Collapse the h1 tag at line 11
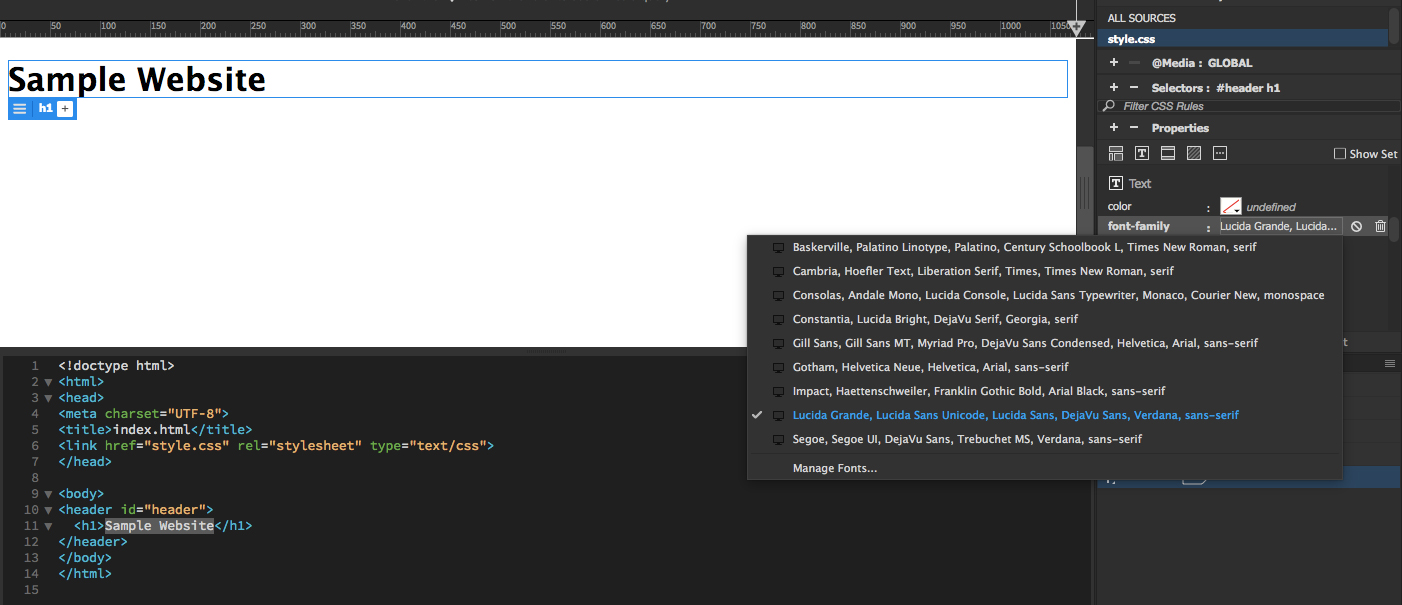 [x=48, y=526]
